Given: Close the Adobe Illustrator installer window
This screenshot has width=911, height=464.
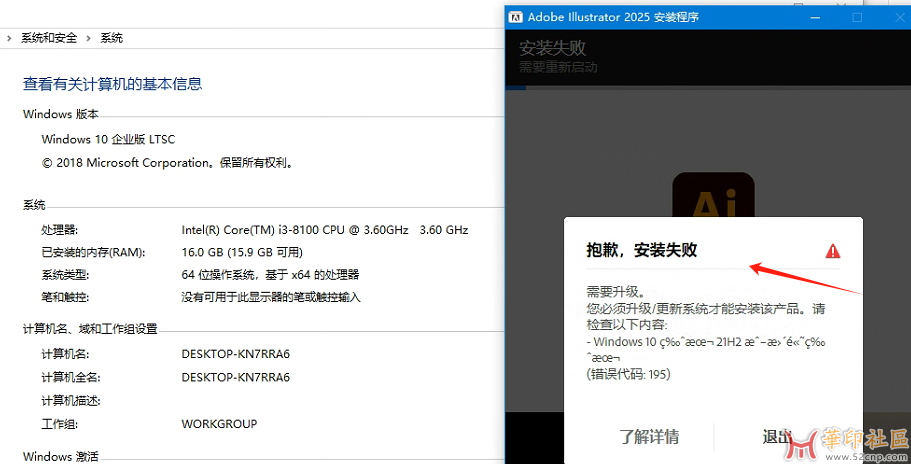Looking at the screenshot, I should click(899, 17).
